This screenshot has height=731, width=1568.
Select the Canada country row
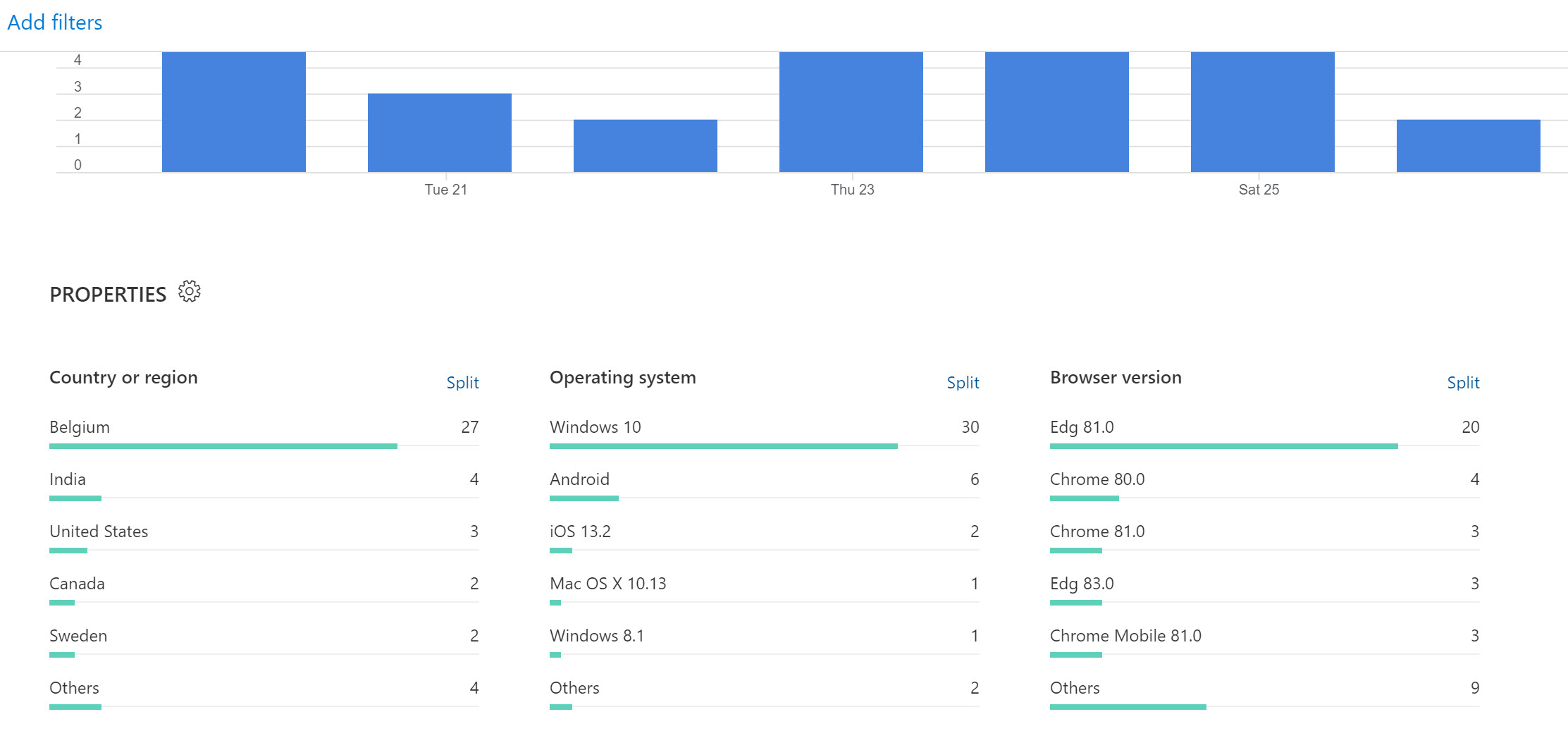77,584
